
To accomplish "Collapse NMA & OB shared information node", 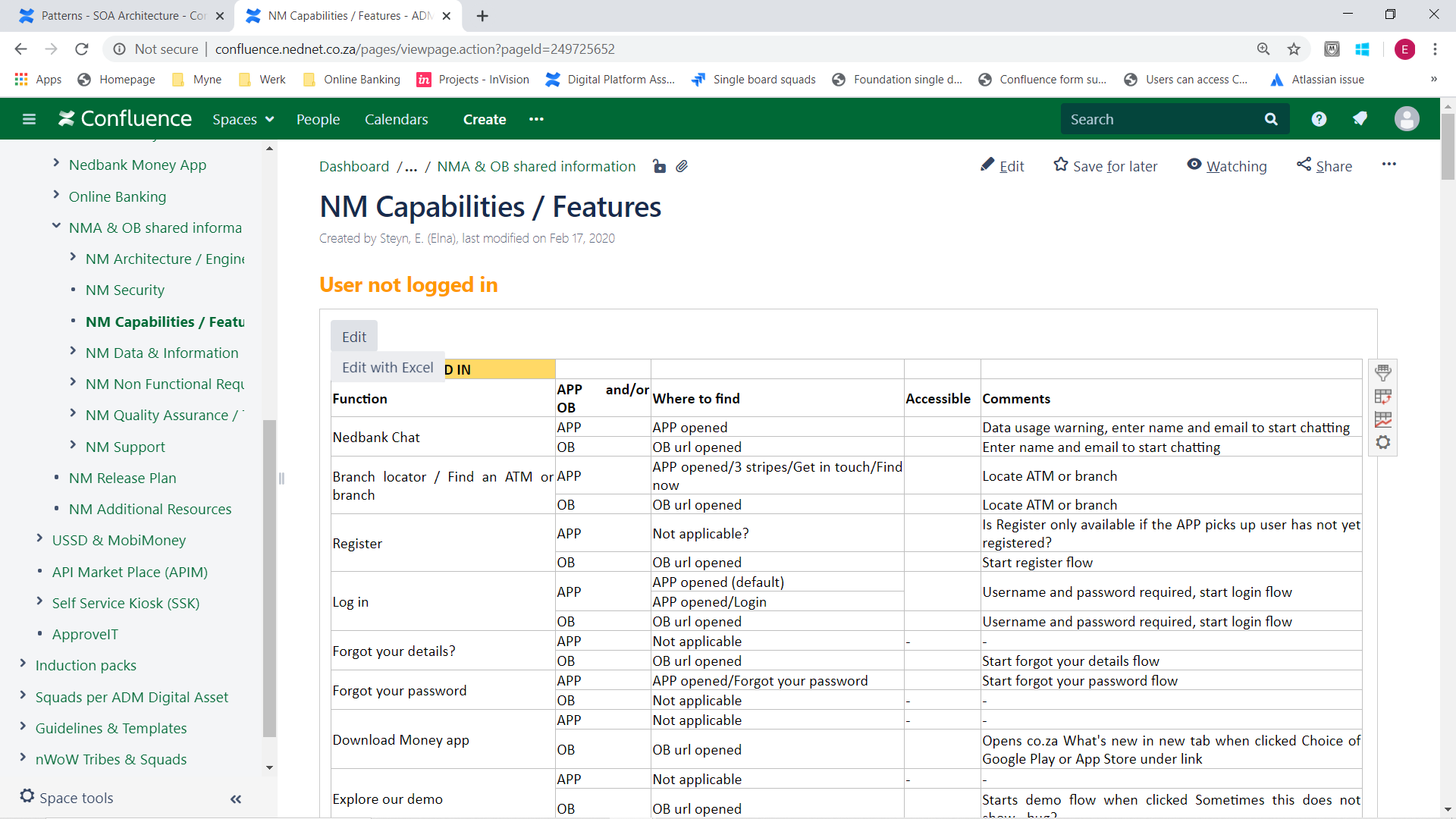I will pyautogui.click(x=56, y=226).
